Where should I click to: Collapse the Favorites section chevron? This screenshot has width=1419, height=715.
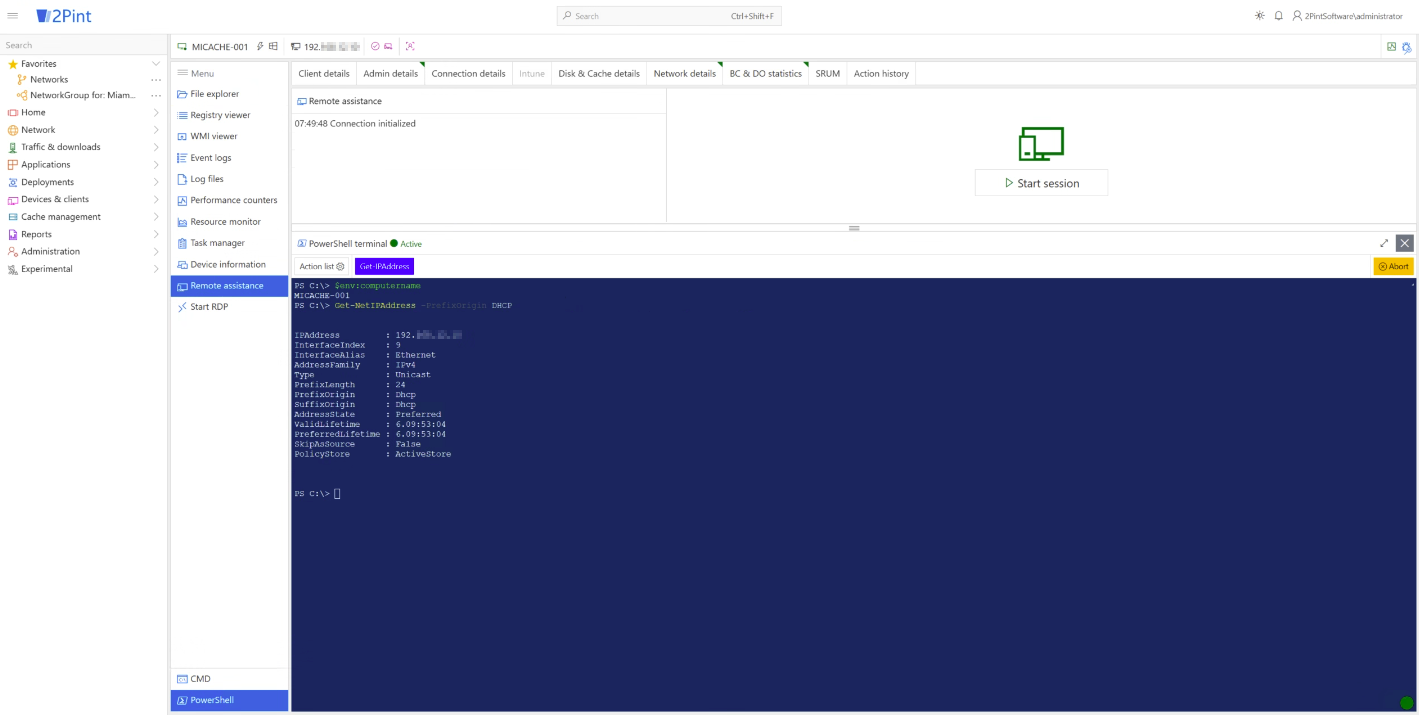(x=156, y=63)
